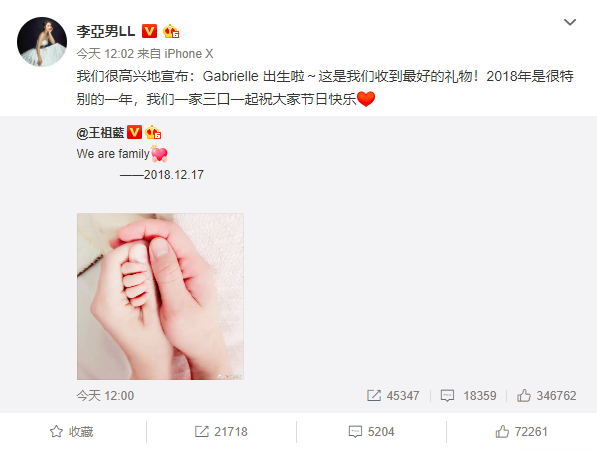Click the original post comment icon with 18359
This screenshot has height=449, width=597.
click(x=468, y=396)
